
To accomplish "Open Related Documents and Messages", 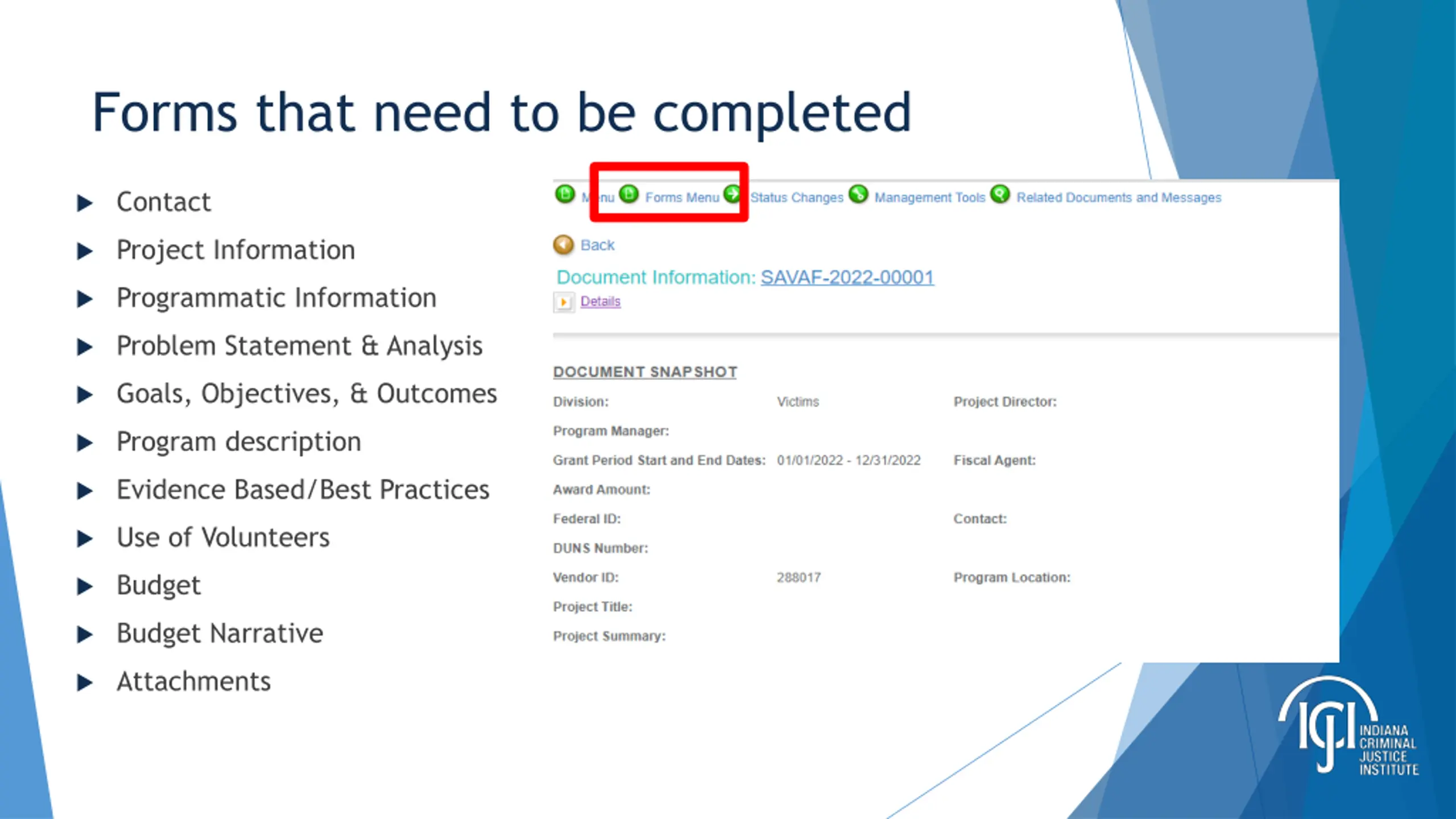I will 1119,197.
